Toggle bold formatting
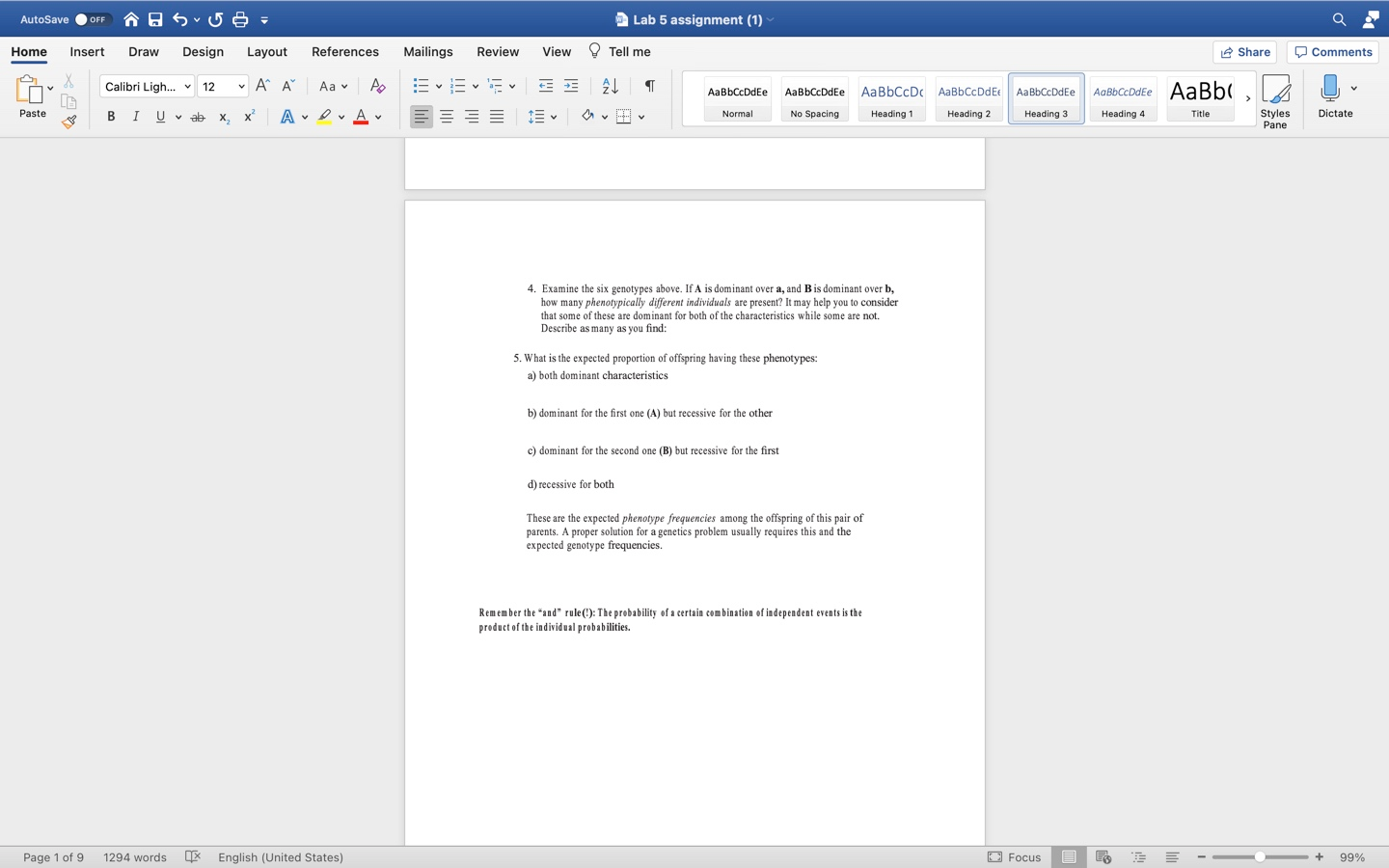 pyautogui.click(x=111, y=117)
